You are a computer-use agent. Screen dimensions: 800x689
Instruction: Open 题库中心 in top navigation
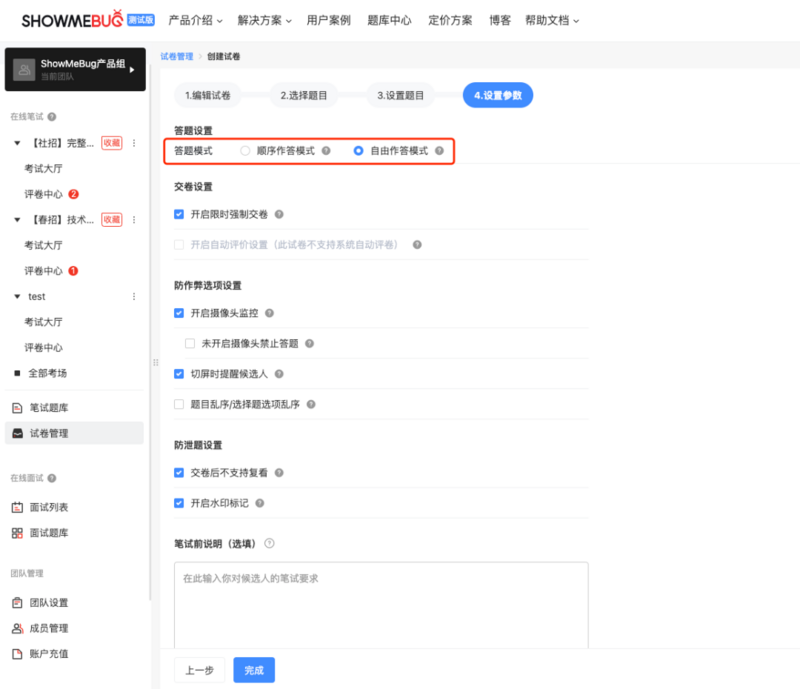[x=389, y=20]
